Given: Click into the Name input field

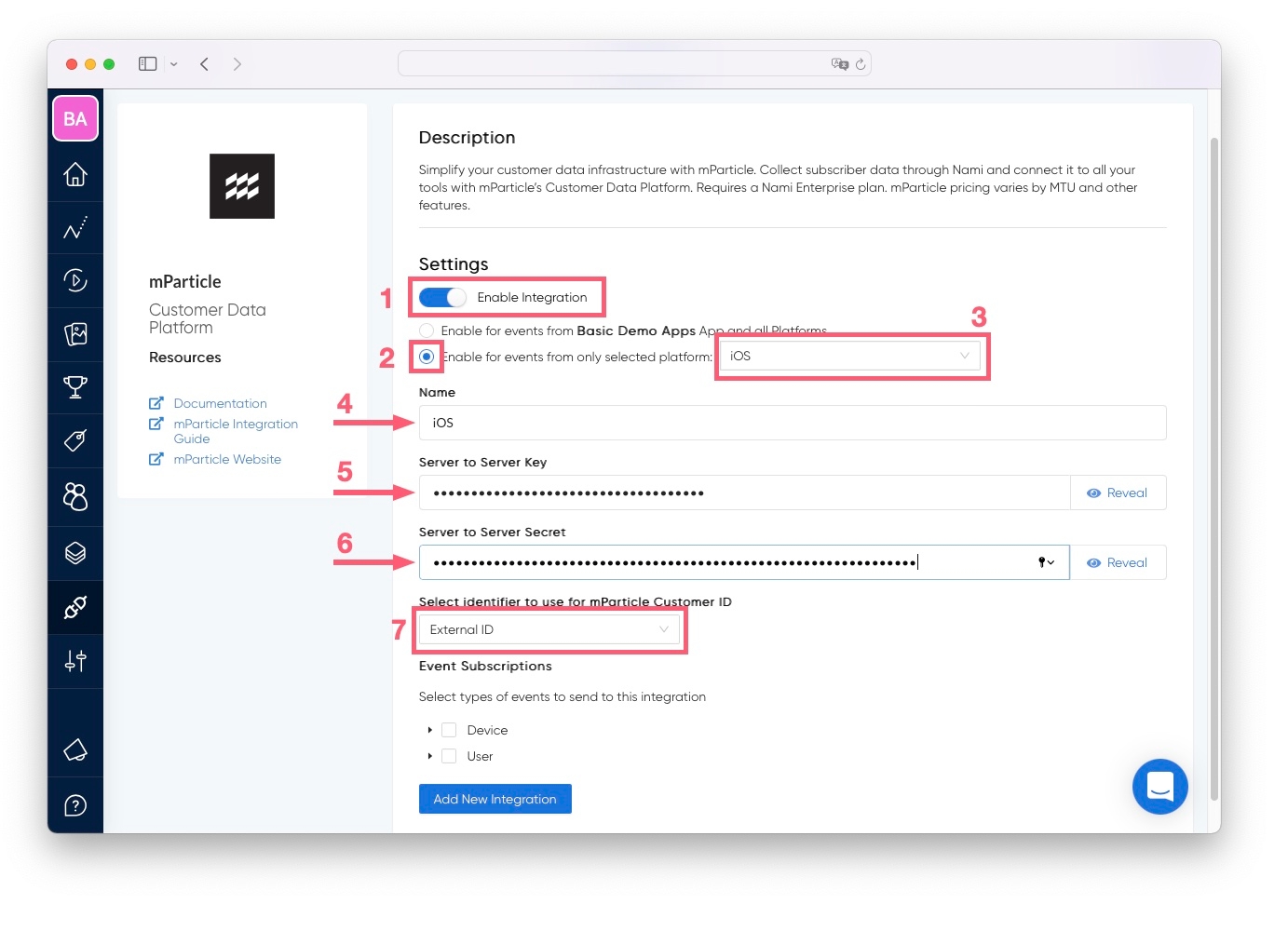Looking at the screenshot, I should [x=793, y=423].
